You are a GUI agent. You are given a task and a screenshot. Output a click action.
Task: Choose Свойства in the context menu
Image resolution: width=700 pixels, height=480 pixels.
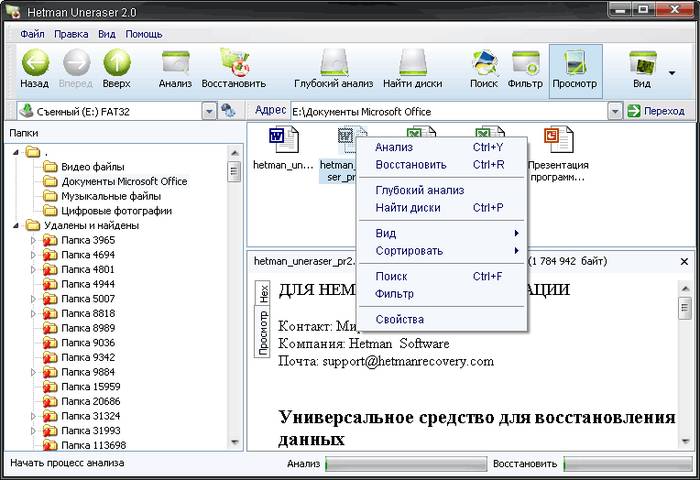tap(399, 319)
